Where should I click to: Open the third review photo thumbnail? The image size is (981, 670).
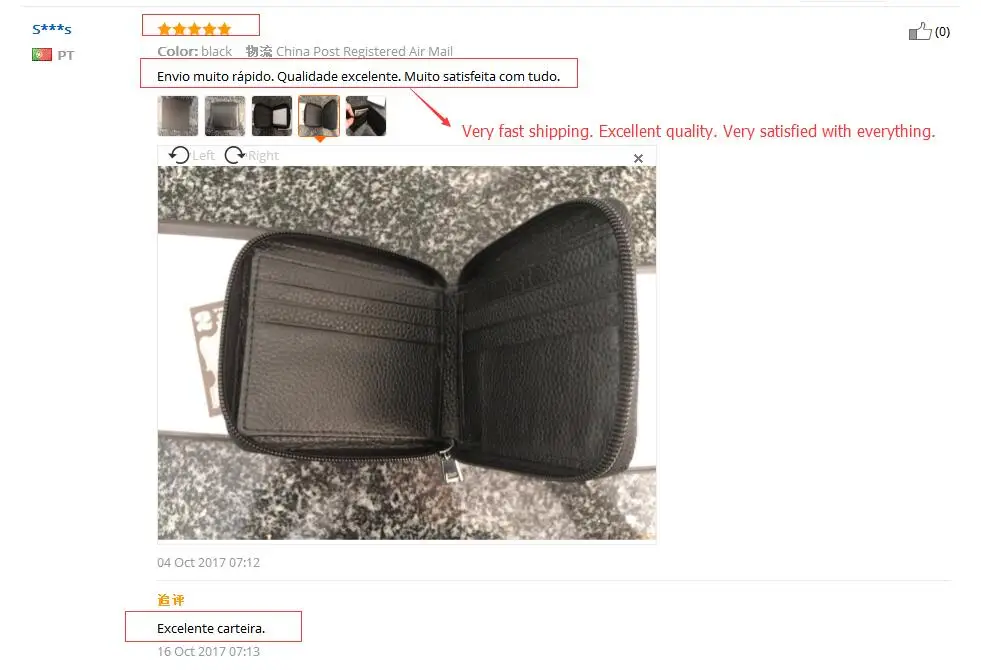point(272,116)
